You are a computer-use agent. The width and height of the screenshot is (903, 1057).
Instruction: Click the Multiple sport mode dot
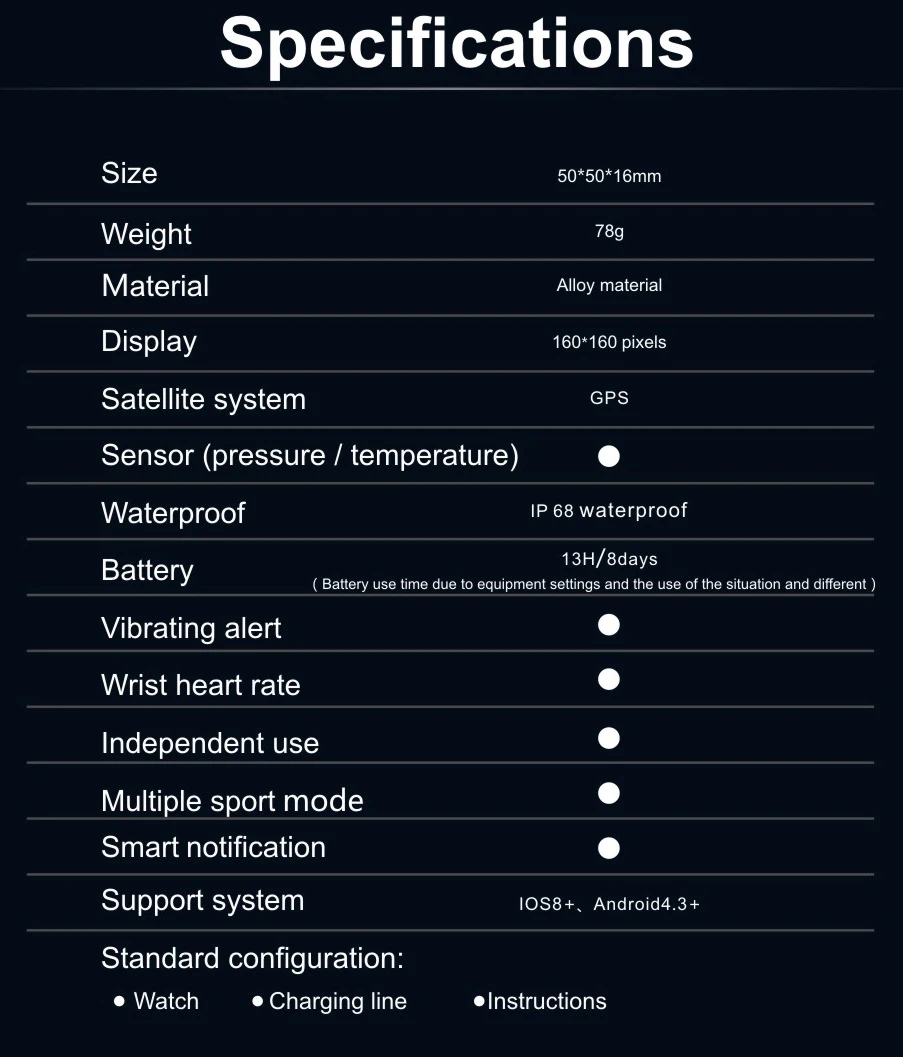coord(609,793)
